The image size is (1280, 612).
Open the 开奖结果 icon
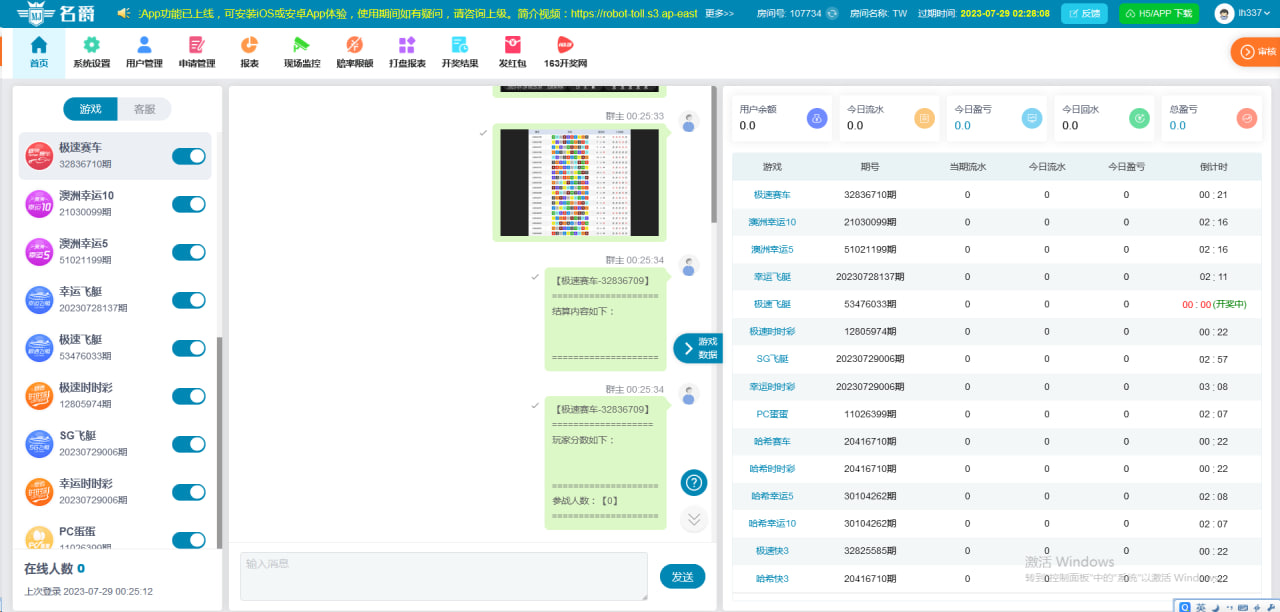click(x=460, y=46)
